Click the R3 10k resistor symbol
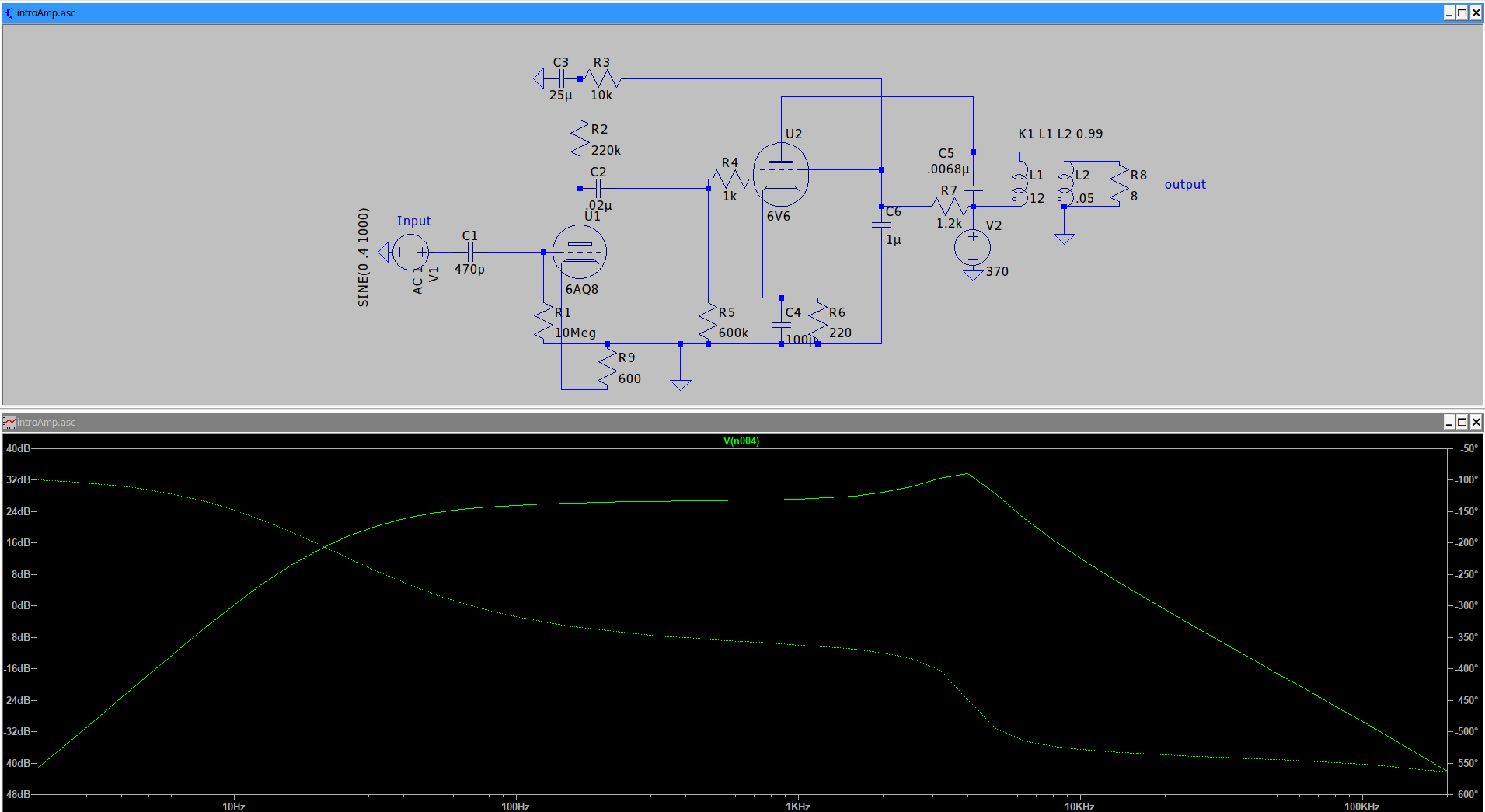The height and width of the screenshot is (812, 1485). (x=602, y=78)
